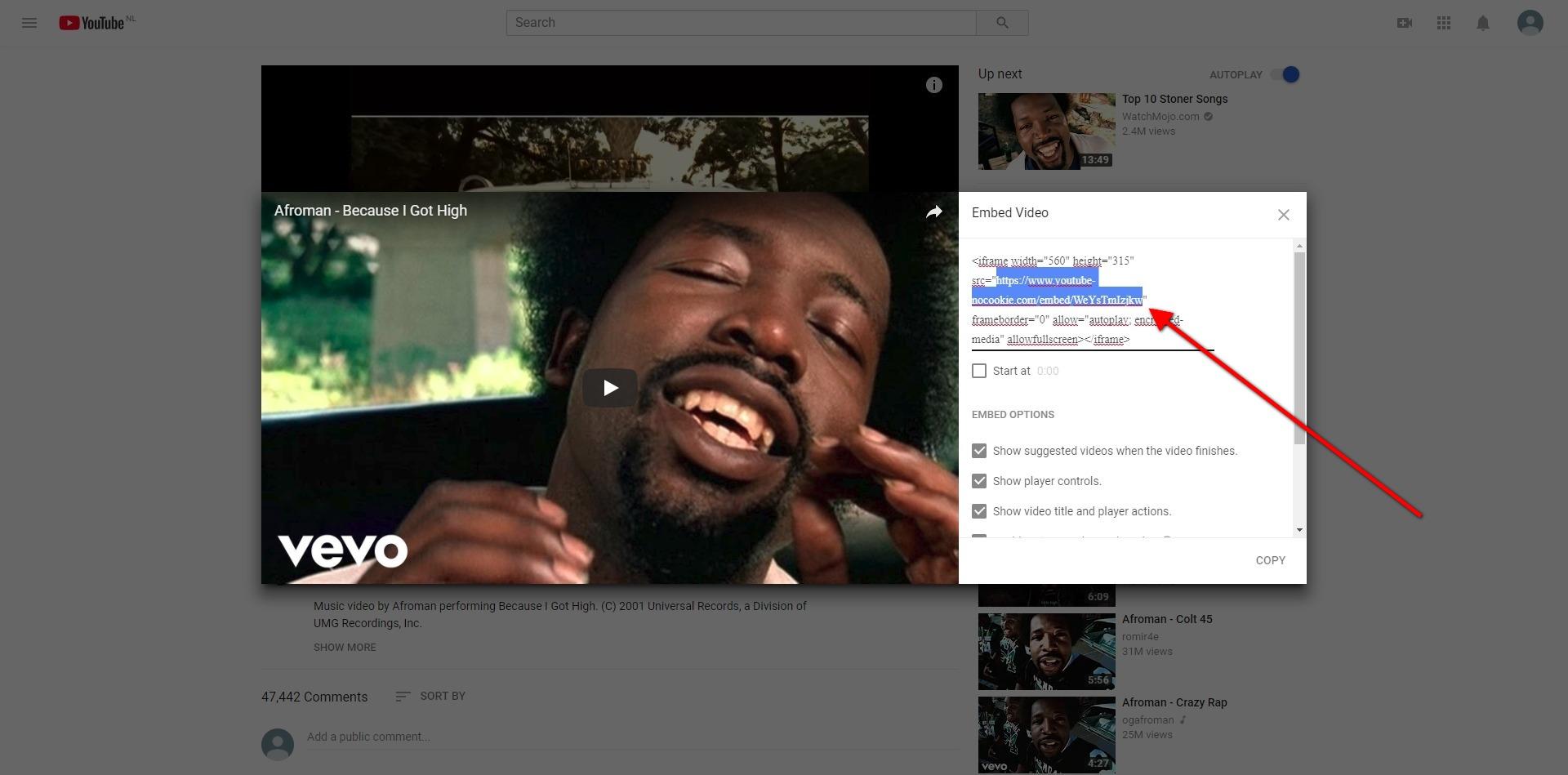Click the video description text
Image resolution: width=1568 pixels, height=775 pixels.
560,614
